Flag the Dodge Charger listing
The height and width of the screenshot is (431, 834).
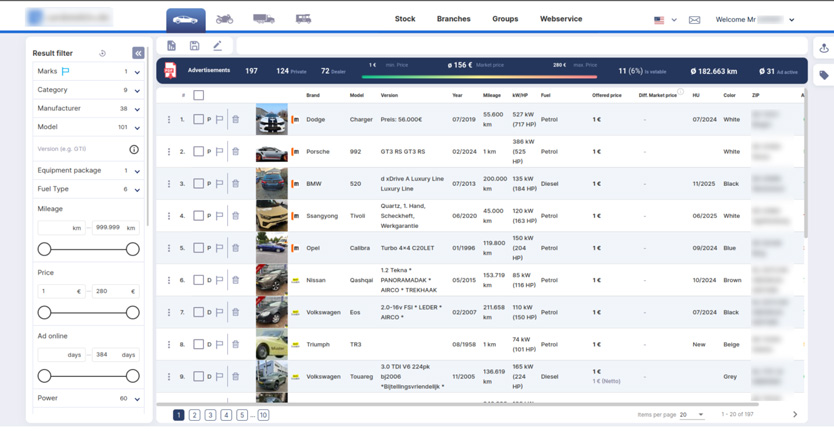(220, 120)
